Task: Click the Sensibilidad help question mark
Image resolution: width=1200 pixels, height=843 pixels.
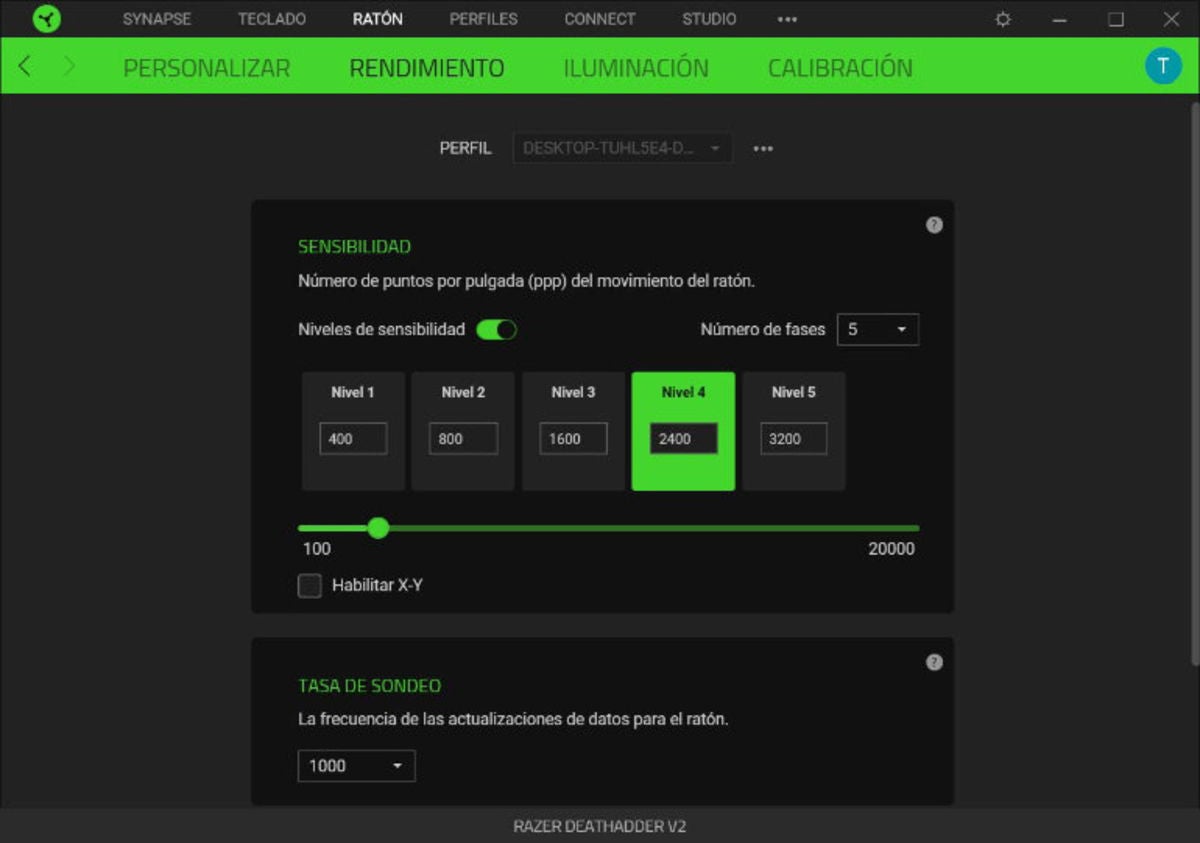Action: click(934, 225)
